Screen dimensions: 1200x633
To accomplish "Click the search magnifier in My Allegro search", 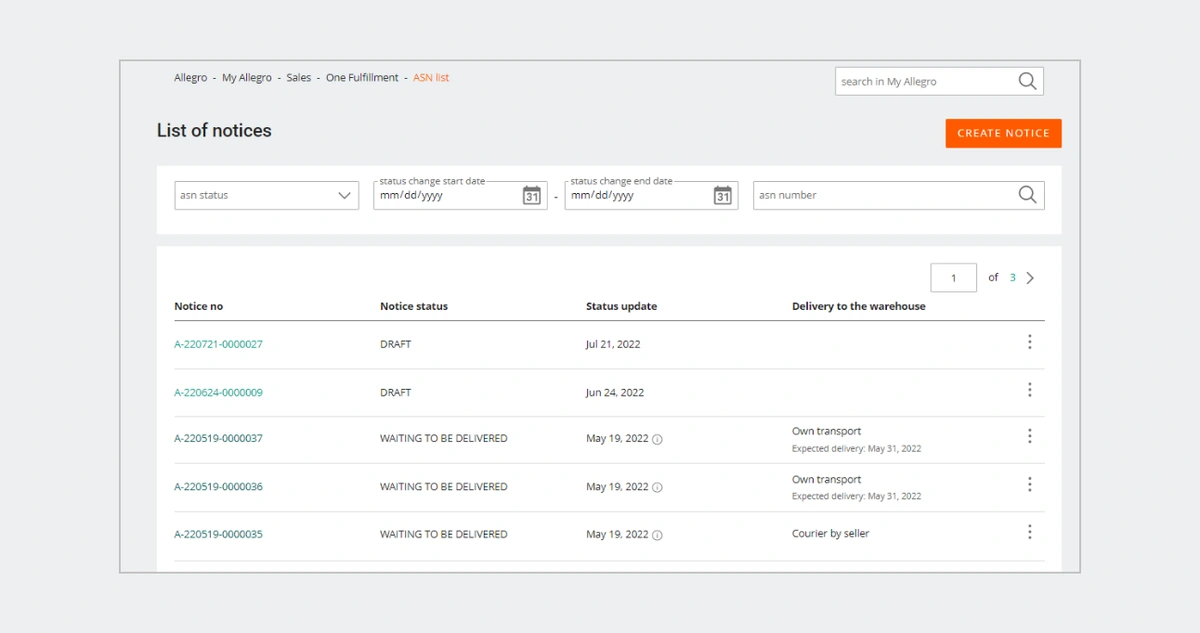I will pos(1027,82).
